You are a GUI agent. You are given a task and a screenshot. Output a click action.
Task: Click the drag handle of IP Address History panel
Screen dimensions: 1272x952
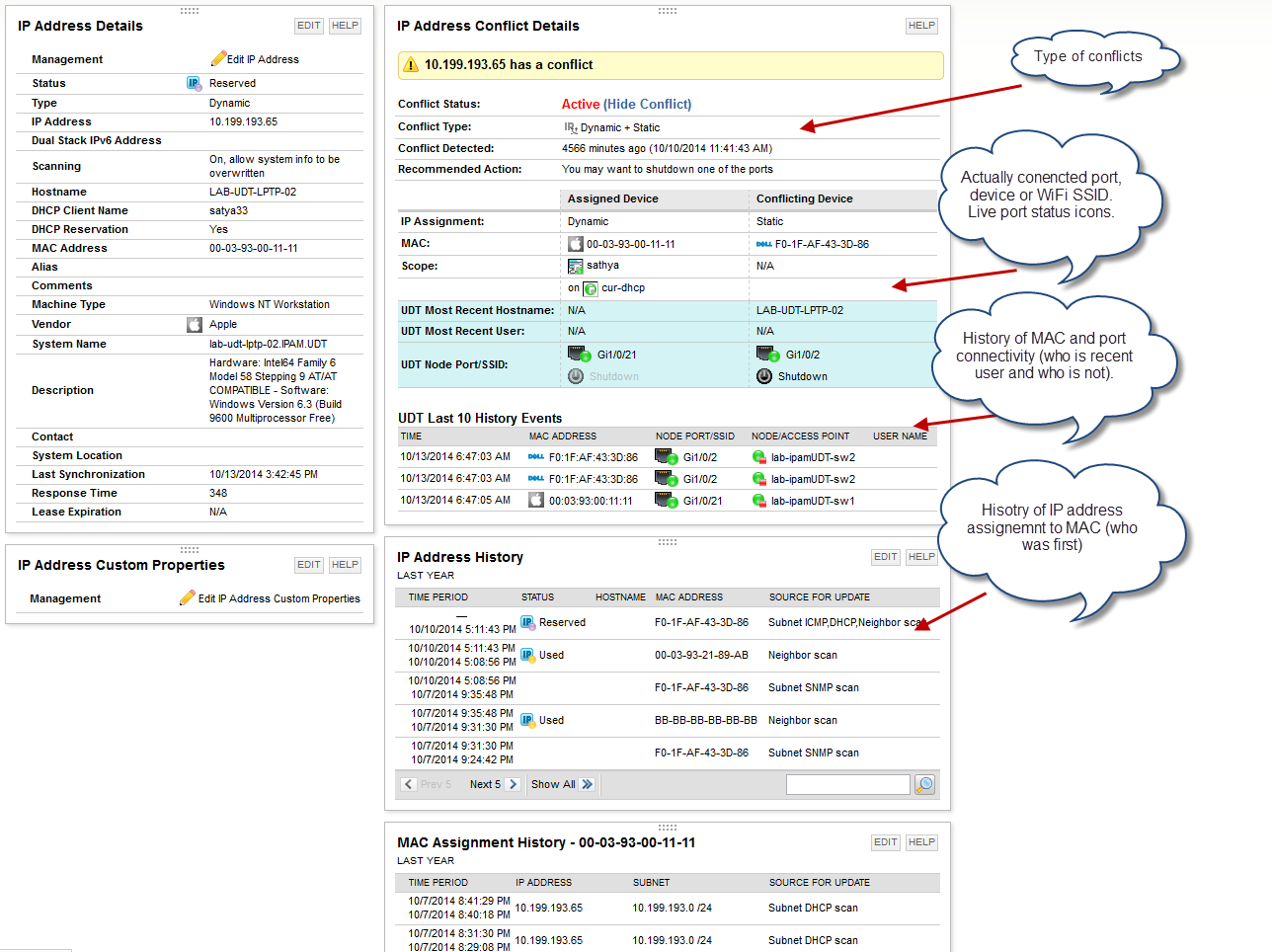(668, 542)
